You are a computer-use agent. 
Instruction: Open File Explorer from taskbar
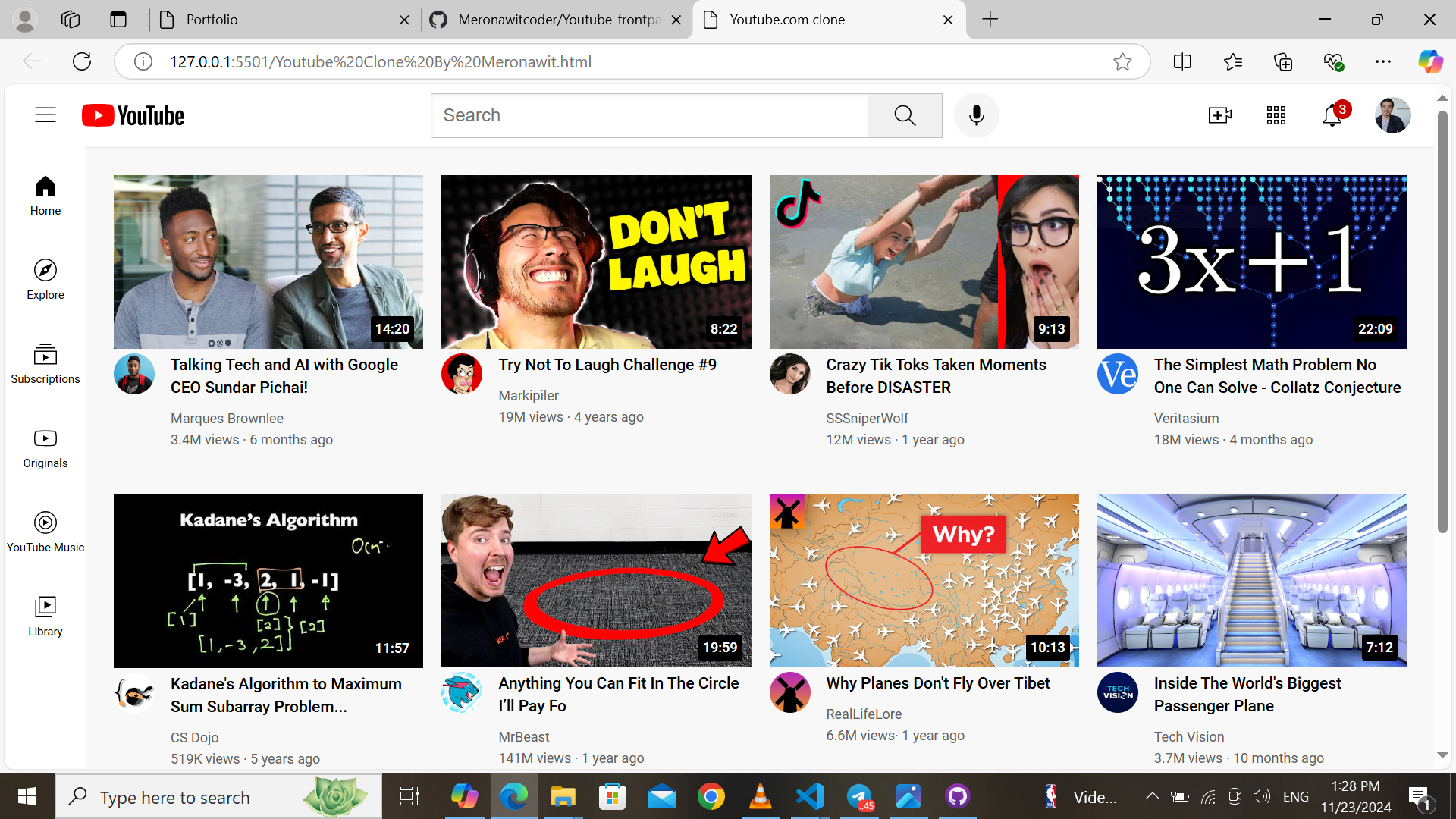[x=563, y=796]
